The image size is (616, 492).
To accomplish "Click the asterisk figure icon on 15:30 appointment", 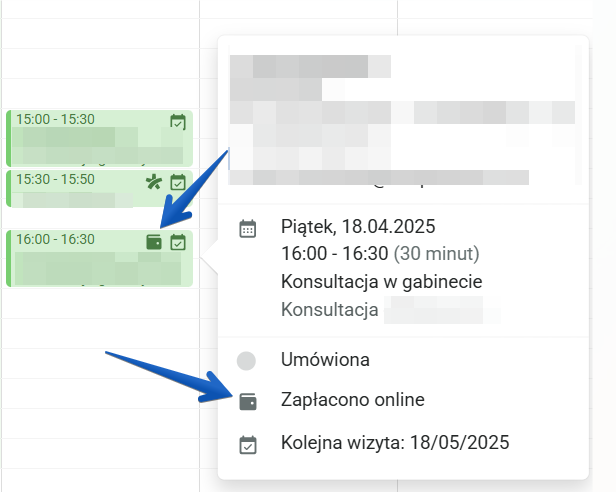I will pos(154,182).
